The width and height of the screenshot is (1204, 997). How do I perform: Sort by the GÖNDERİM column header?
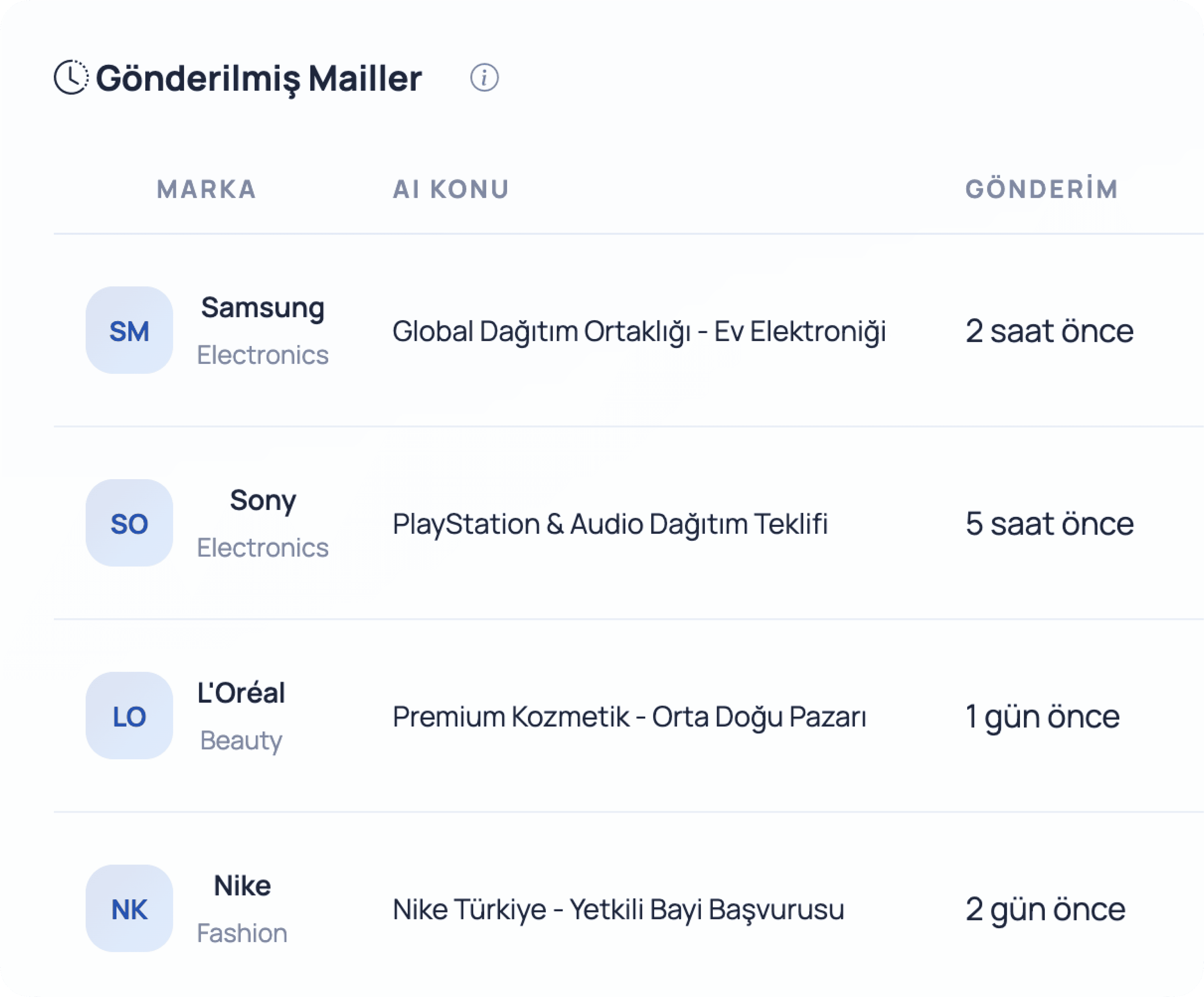point(1042,189)
